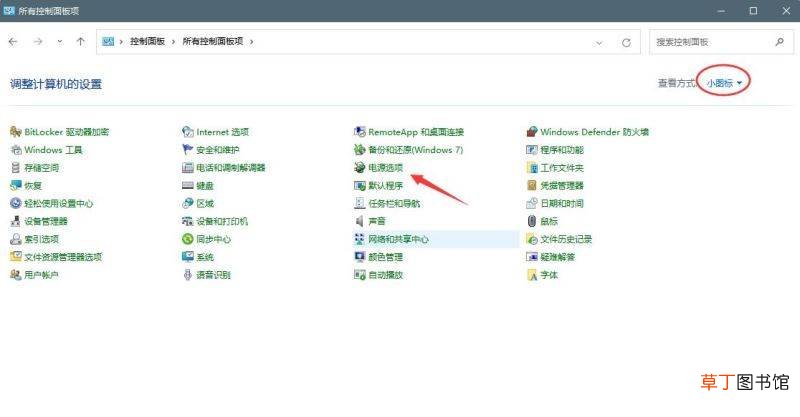Click the 疑难解答 icon

click(x=532, y=257)
